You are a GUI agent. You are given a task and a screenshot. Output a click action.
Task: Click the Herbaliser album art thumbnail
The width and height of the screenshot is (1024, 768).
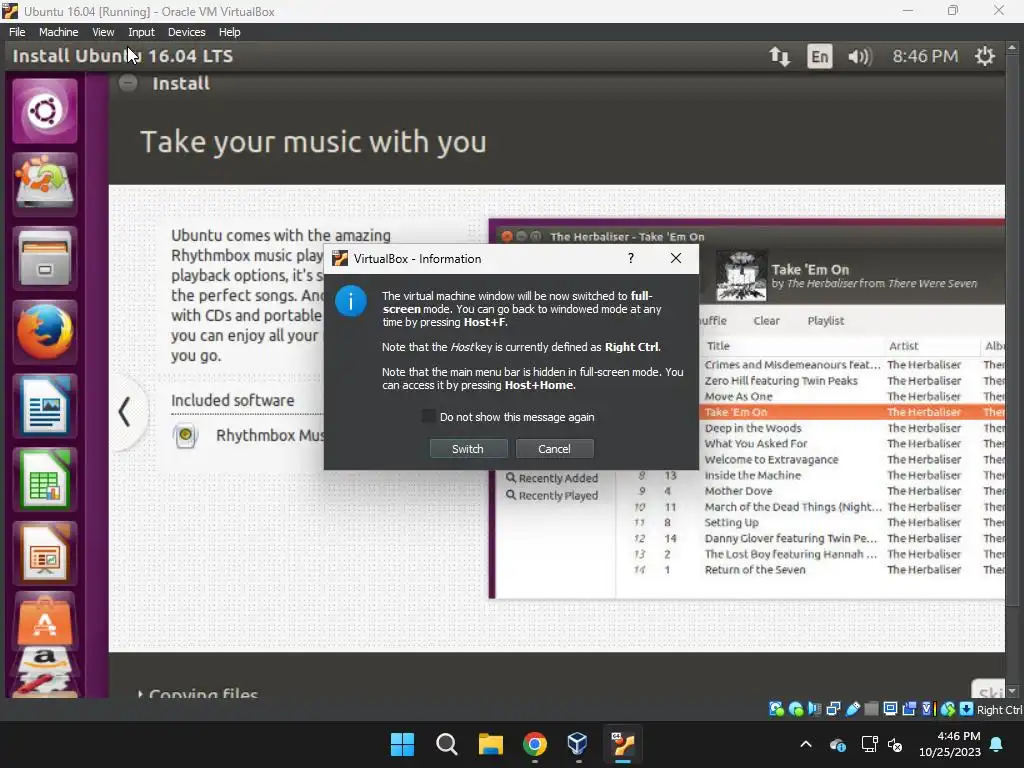(x=741, y=276)
